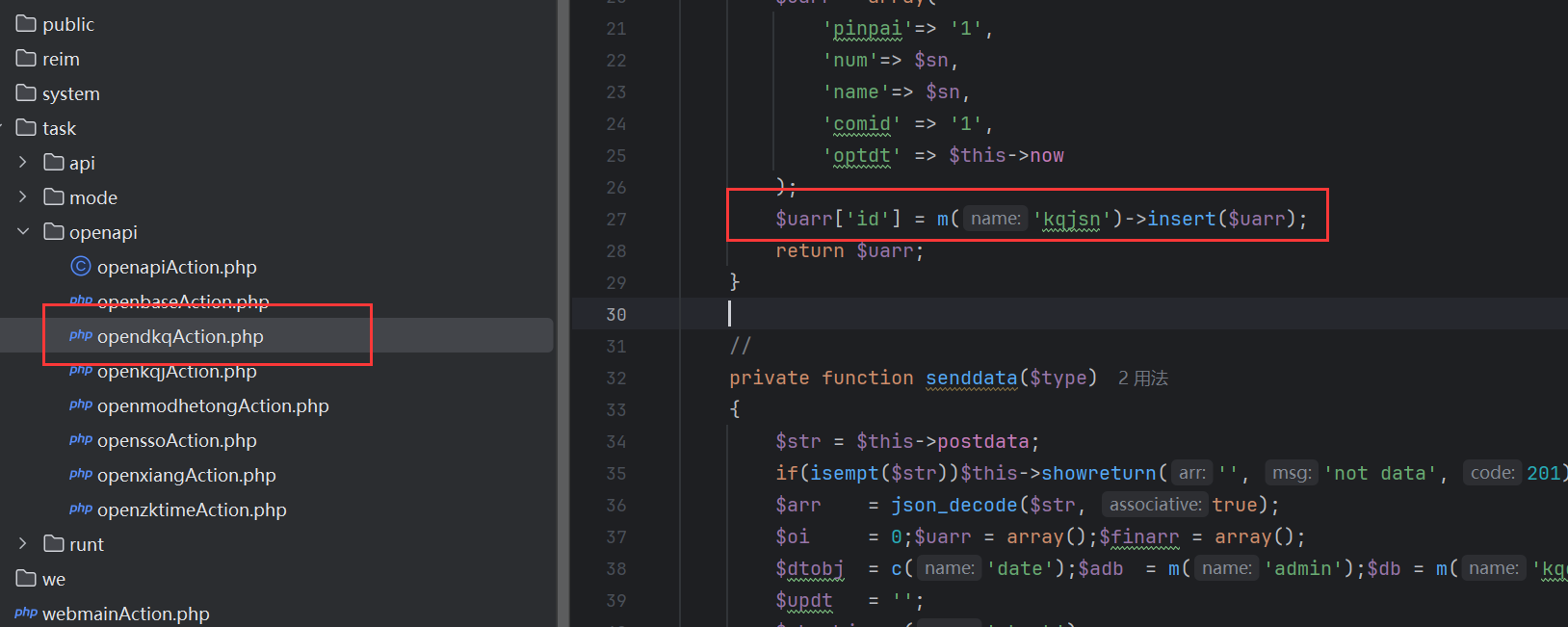The height and width of the screenshot is (627, 1568).
Task: Click the system folder icon
Action: (26, 93)
